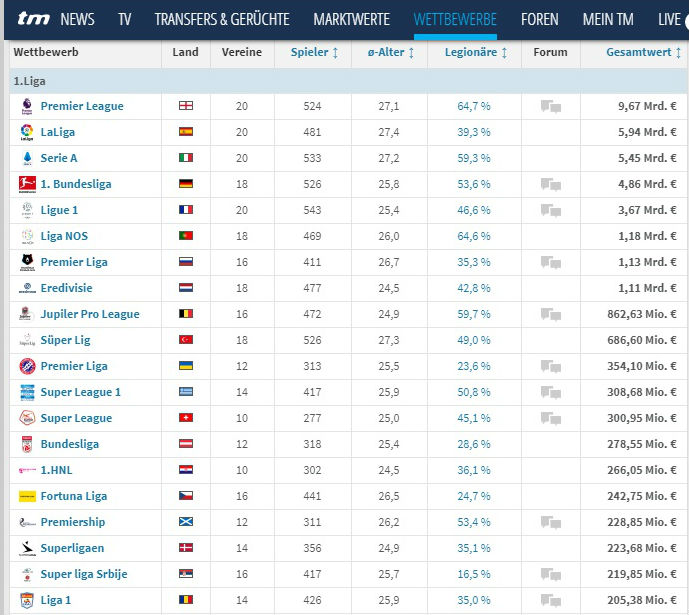Image resolution: width=689 pixels, height=615 pixels.
Task: Click the Premier League logo icon
Action: [27, 106]
